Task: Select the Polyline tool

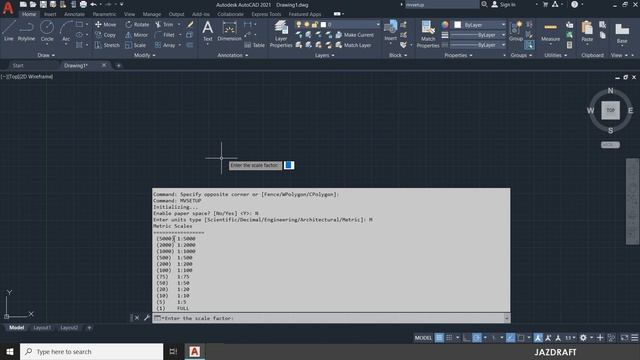Action: tap(26, 31)
